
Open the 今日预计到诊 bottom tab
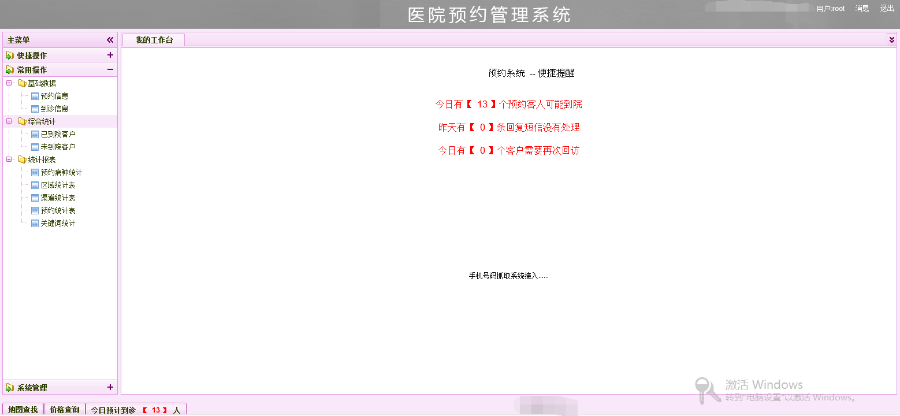pos(136,410)
